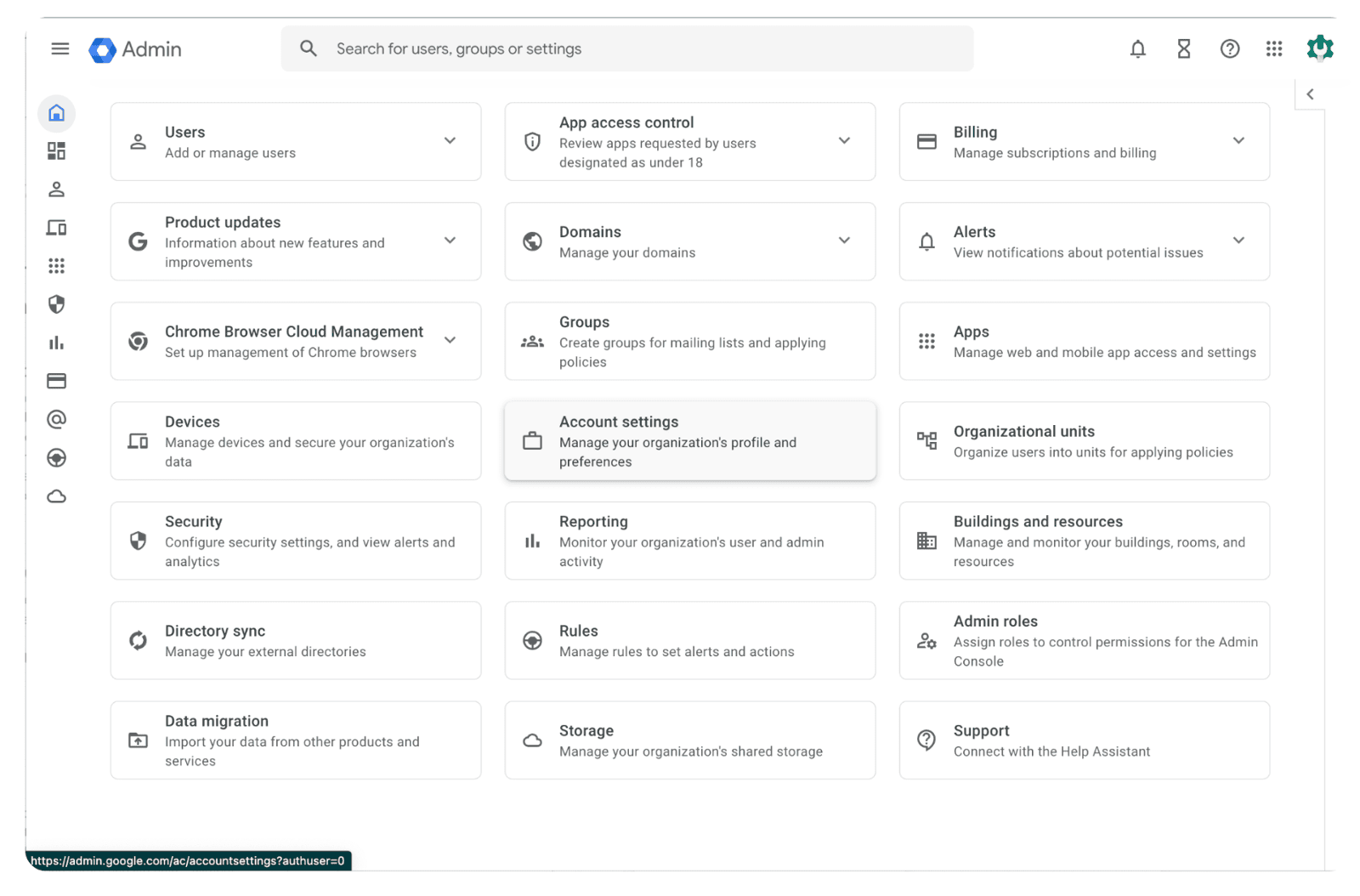
Task: Click the Security shield sidebar icon
Action: (x=57, y=304)
